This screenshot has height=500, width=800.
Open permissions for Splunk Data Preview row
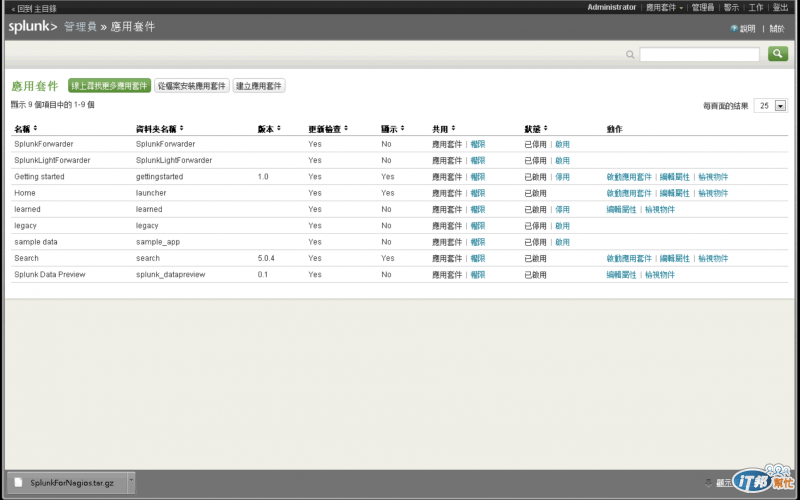pos(478,275)
